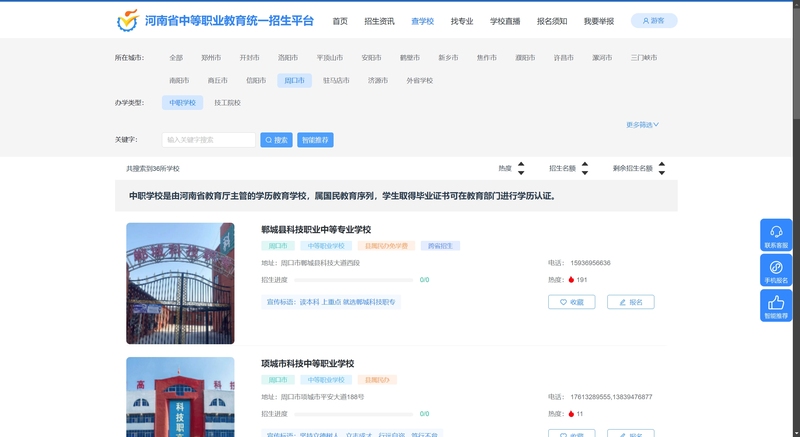This screenshot has width=800, height=437.
Task: Click the thumbs-up 智能推荐 floating widget
Action: [776, 305]
